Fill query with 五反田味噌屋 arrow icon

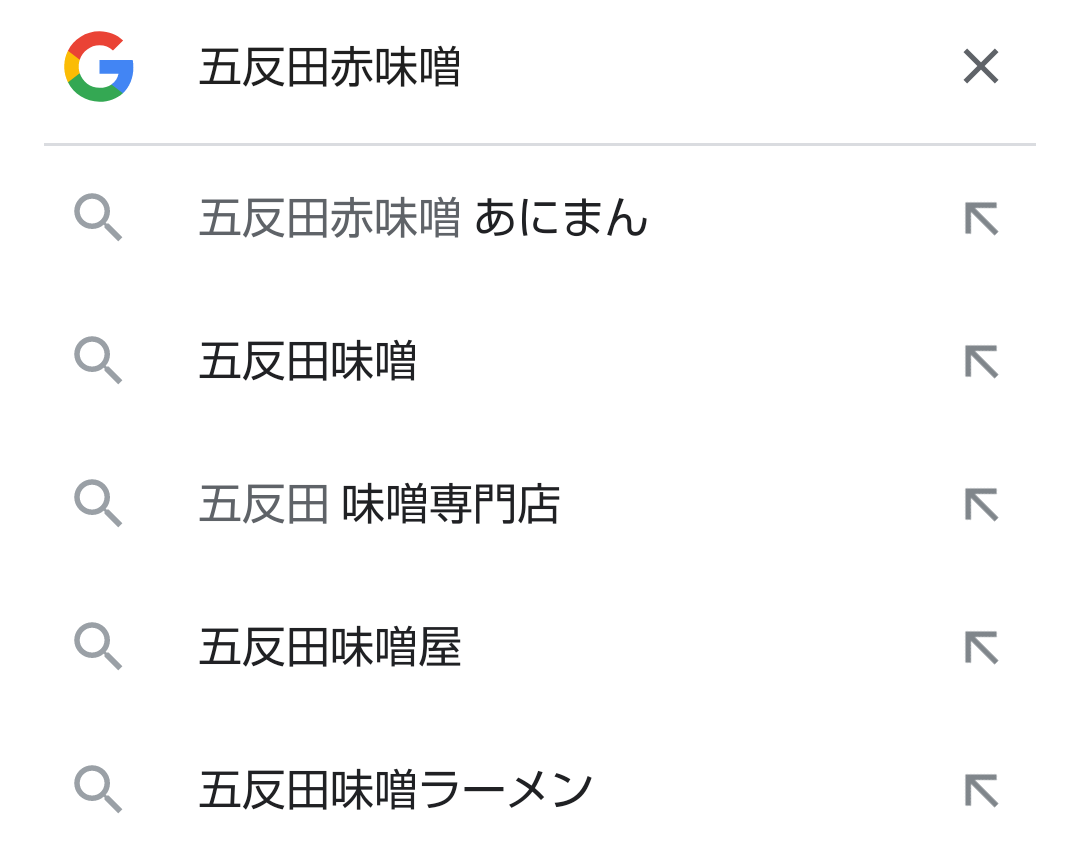981,648
